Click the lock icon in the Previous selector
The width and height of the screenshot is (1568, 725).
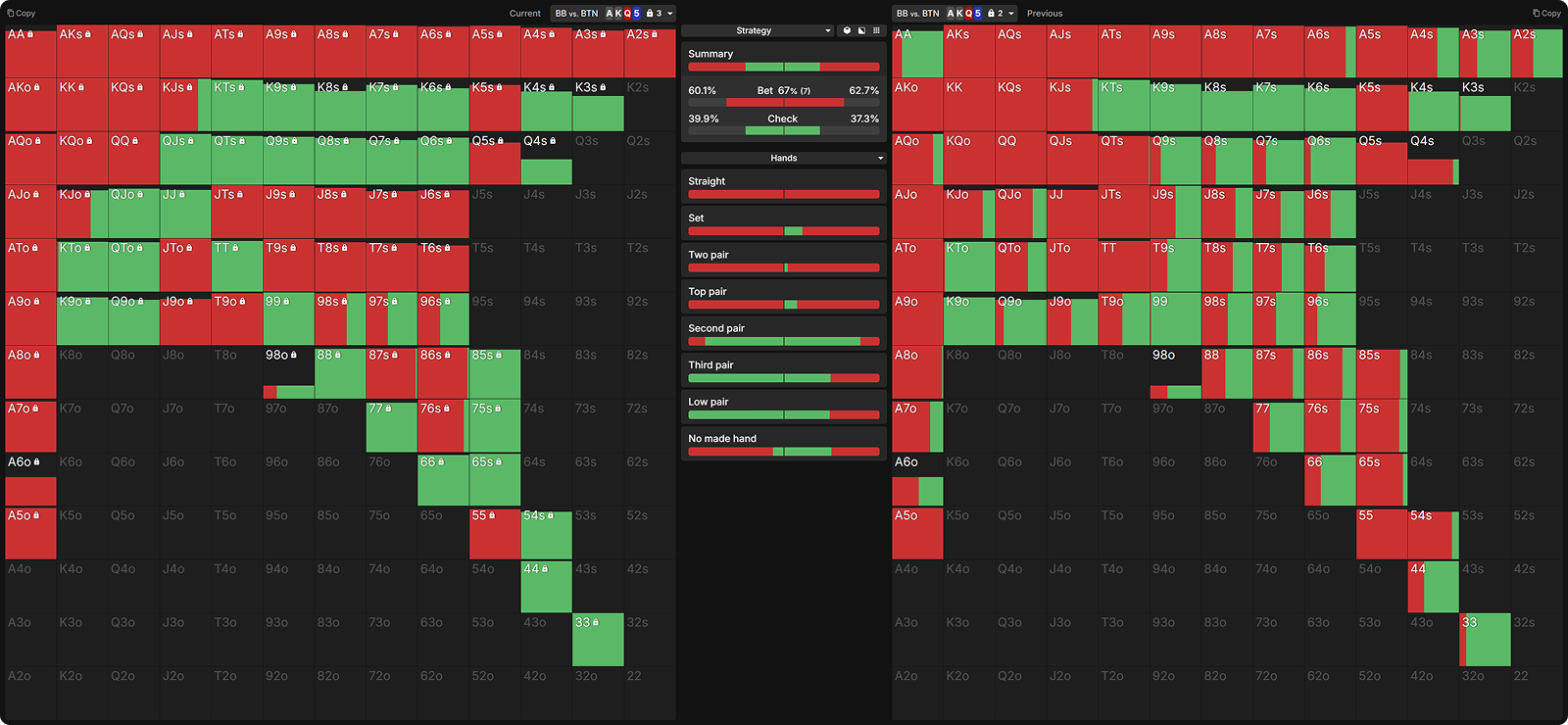pyautogui.click(x=990, y=14)
